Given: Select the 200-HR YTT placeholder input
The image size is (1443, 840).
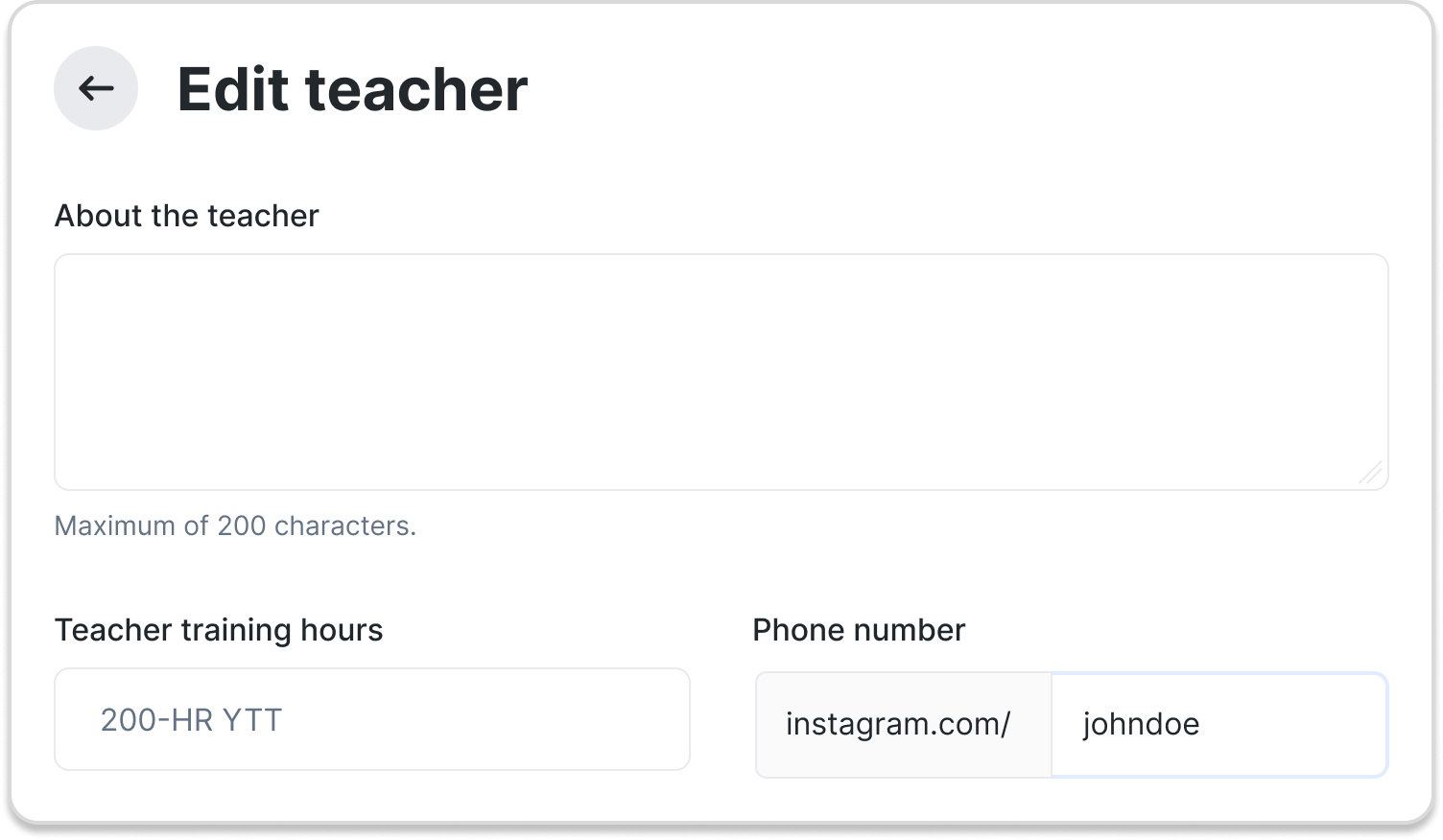Looking at the screenshot, I should pyautogui.click(x=372, y=719).
